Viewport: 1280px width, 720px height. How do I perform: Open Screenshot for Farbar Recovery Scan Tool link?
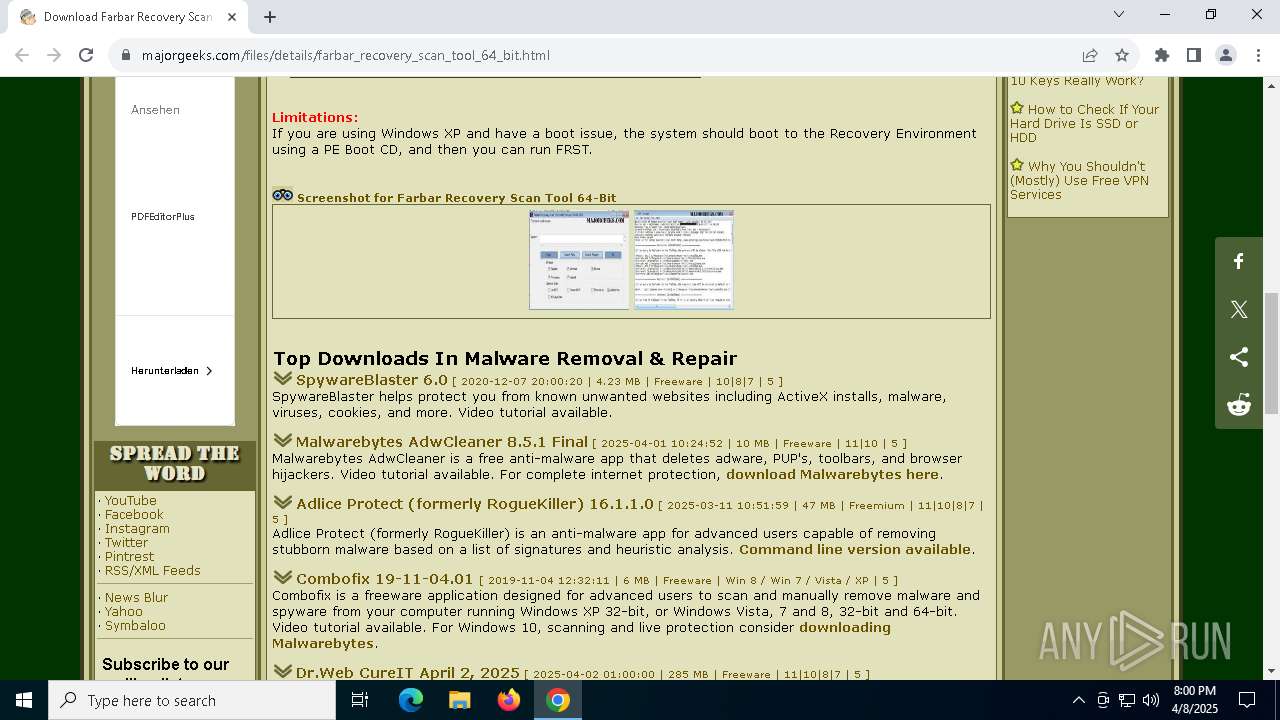pyautogui.click(x=456, y=198)
